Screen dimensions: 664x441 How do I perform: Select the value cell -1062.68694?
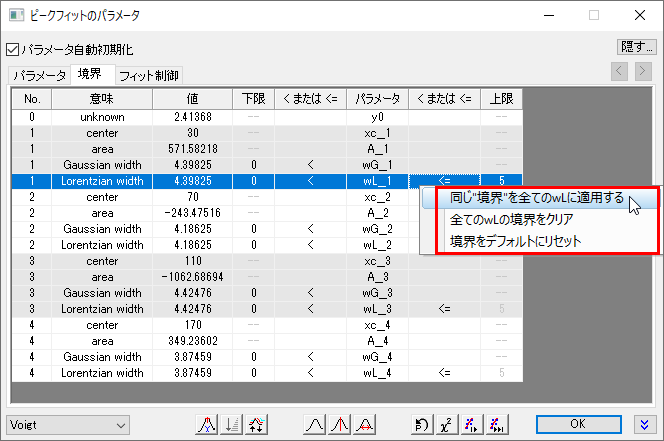(192, 277)
